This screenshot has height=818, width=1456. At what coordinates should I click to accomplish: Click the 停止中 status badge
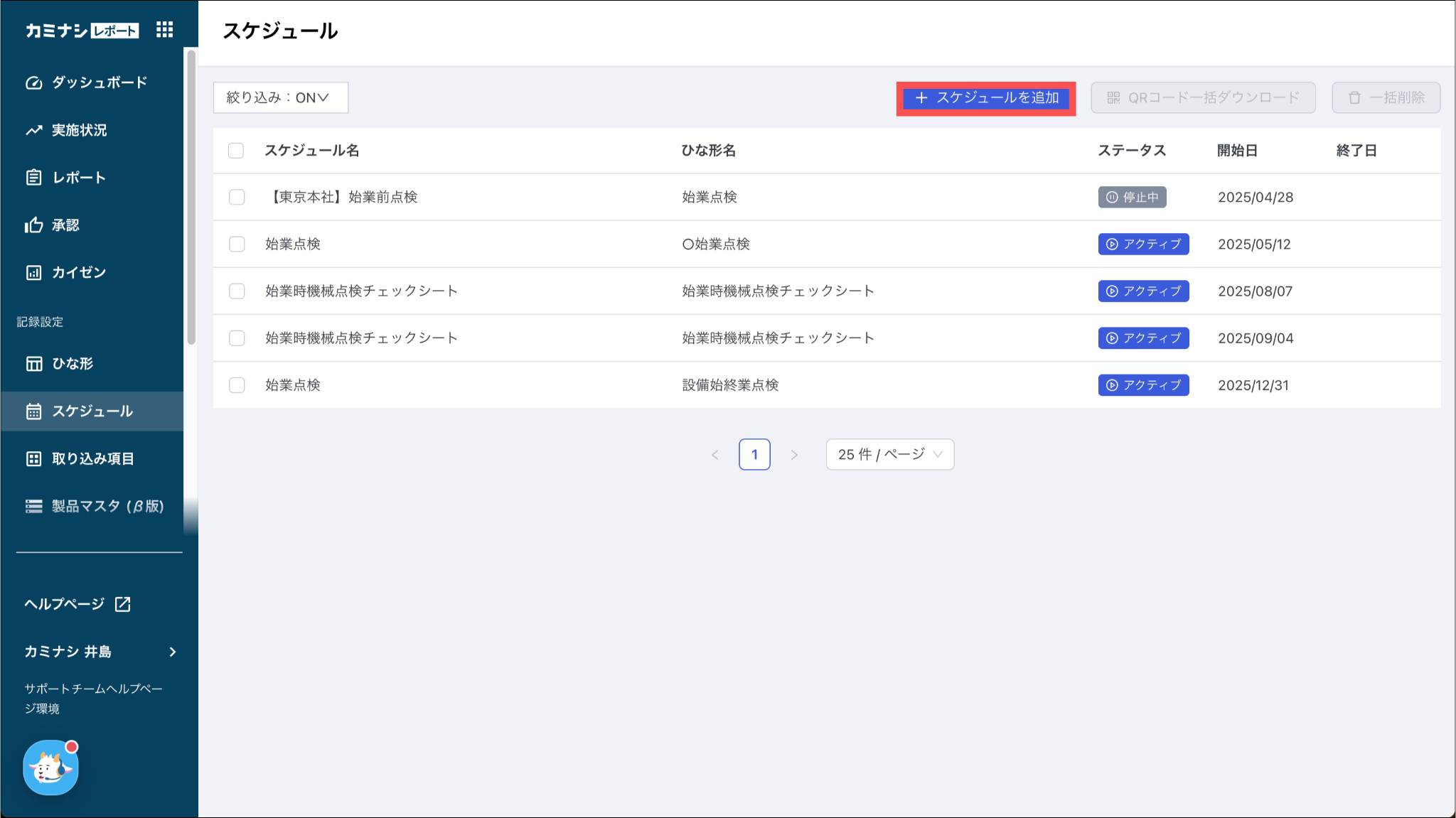[x=1132, y=198]
